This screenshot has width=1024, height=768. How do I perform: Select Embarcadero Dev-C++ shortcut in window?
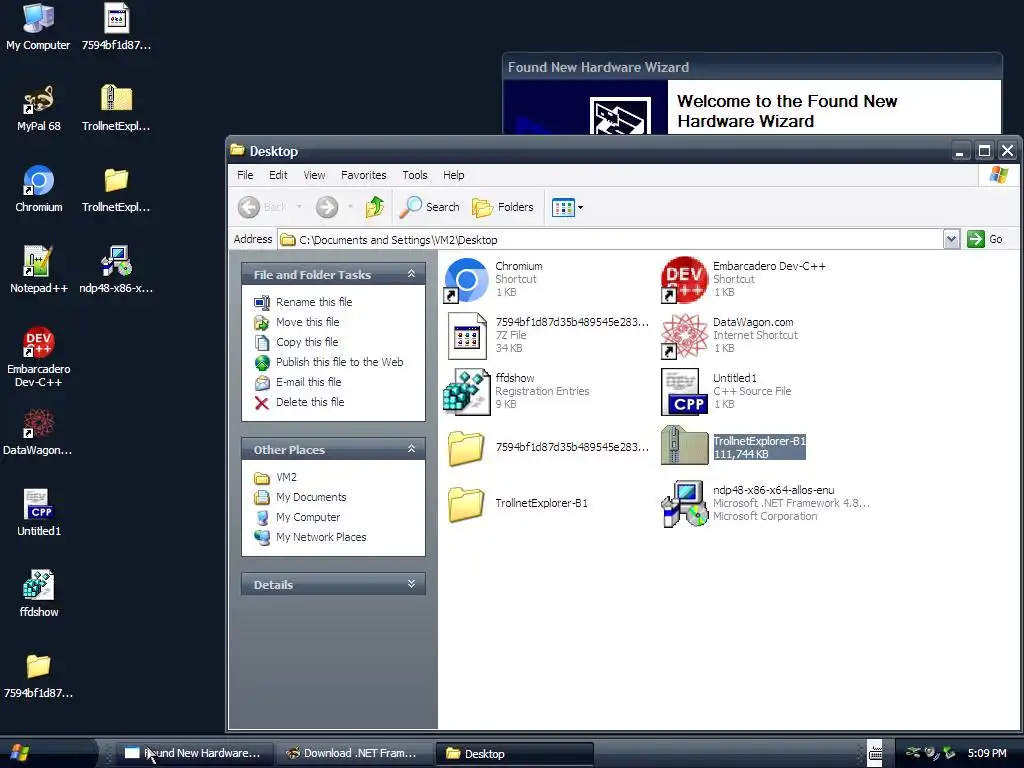pos(743,280)
